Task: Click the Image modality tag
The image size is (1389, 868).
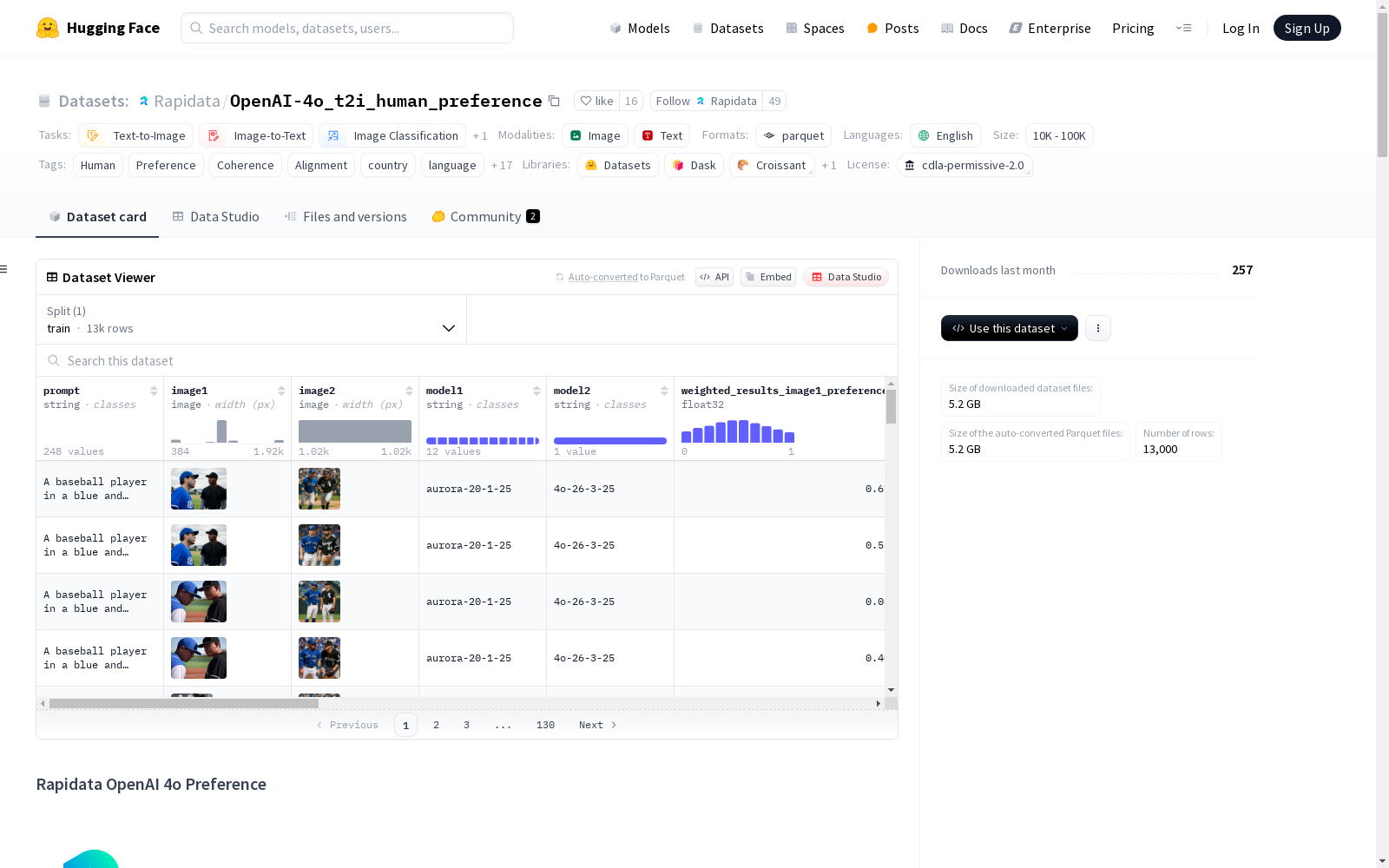Action: (595, 135)
